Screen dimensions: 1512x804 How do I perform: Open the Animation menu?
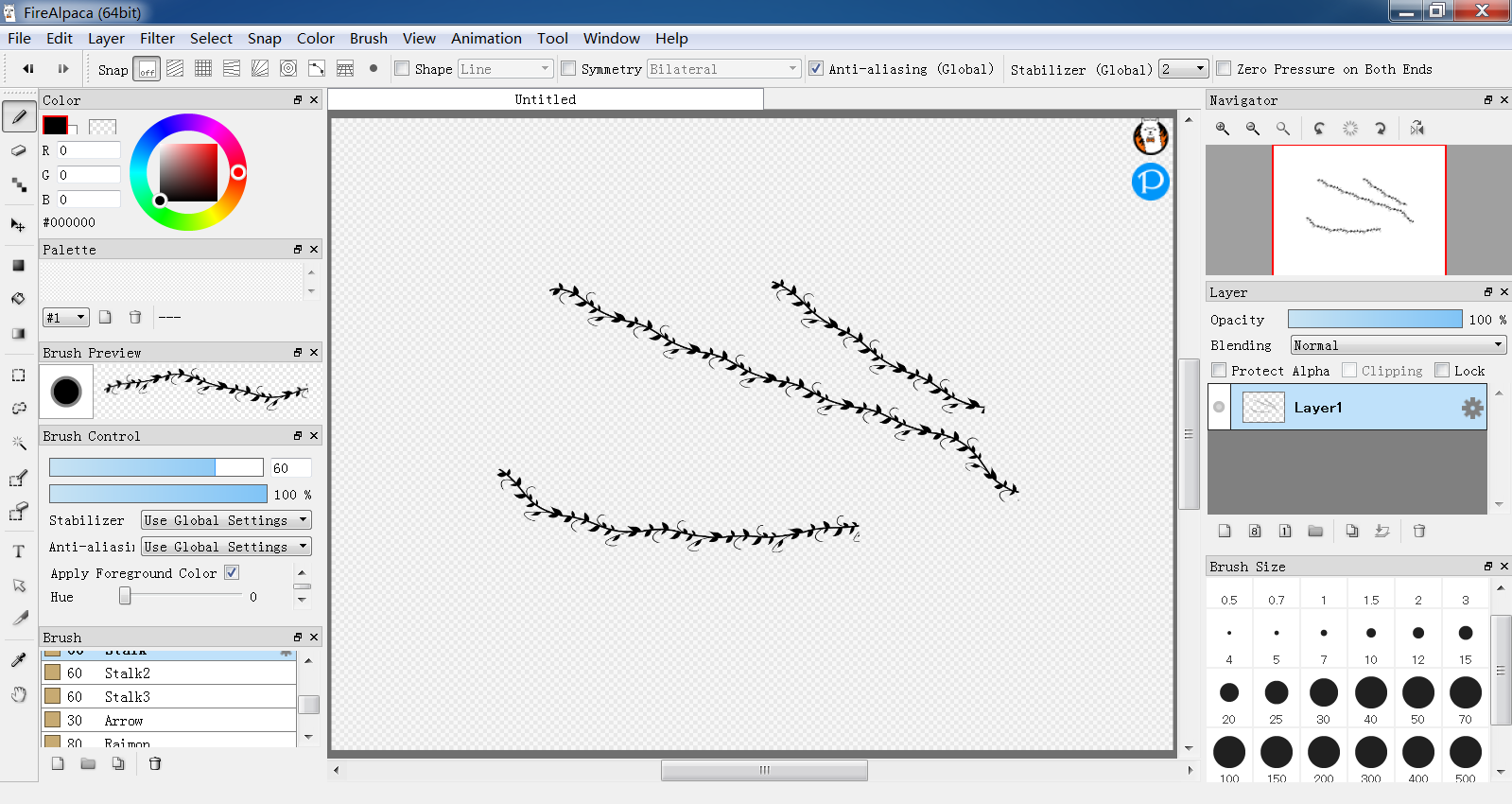point(486,39)
